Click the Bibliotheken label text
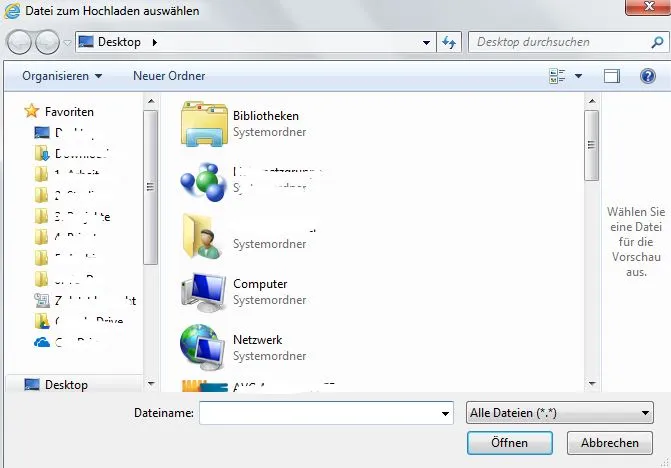 (266, 116)
